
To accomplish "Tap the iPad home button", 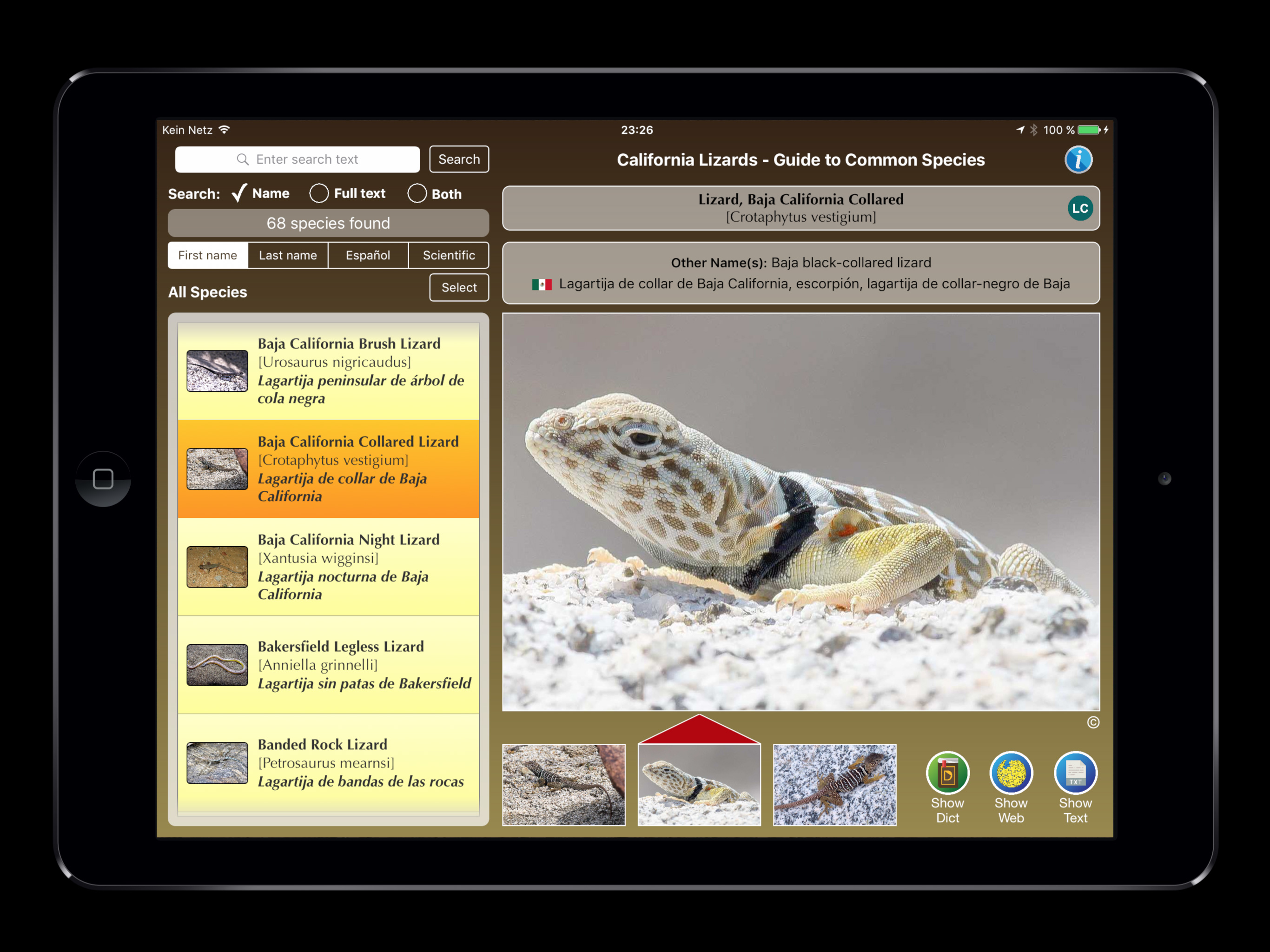I will 103,478.
